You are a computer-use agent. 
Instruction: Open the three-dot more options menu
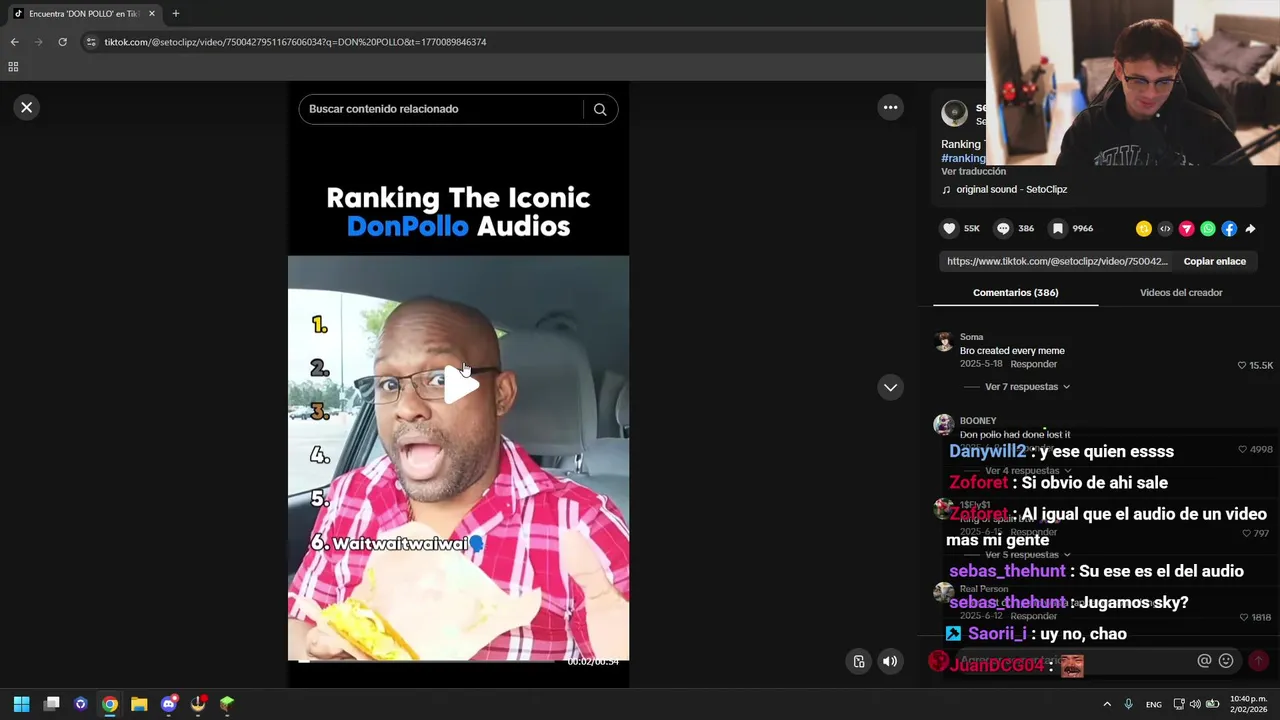click(890, 107)
